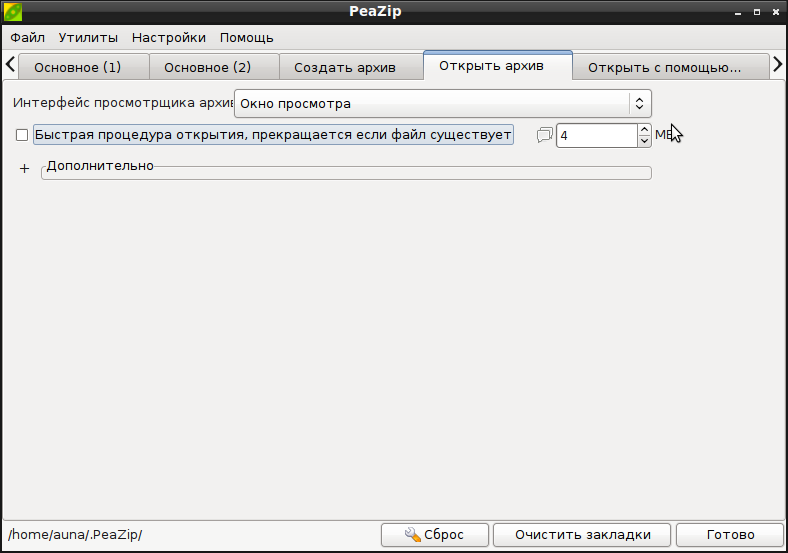788x553 pixels.
Task: Click the PeaZip application icon in title bar
Action: point(13,12)
